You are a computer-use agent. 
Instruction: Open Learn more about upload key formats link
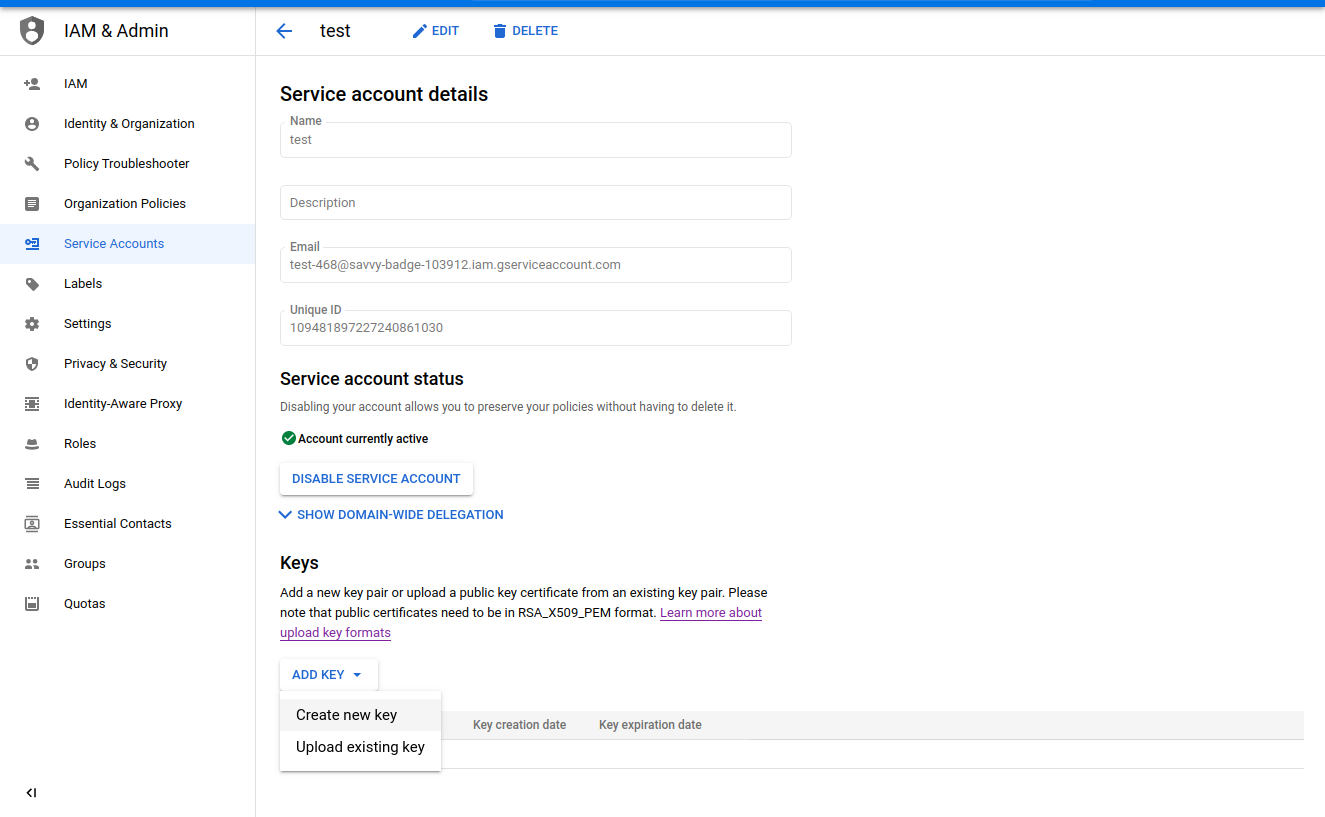tap(710, 613)
